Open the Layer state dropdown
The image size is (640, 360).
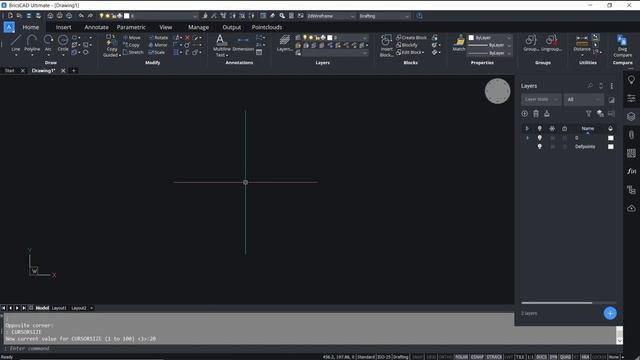click(x=541, y=100)
